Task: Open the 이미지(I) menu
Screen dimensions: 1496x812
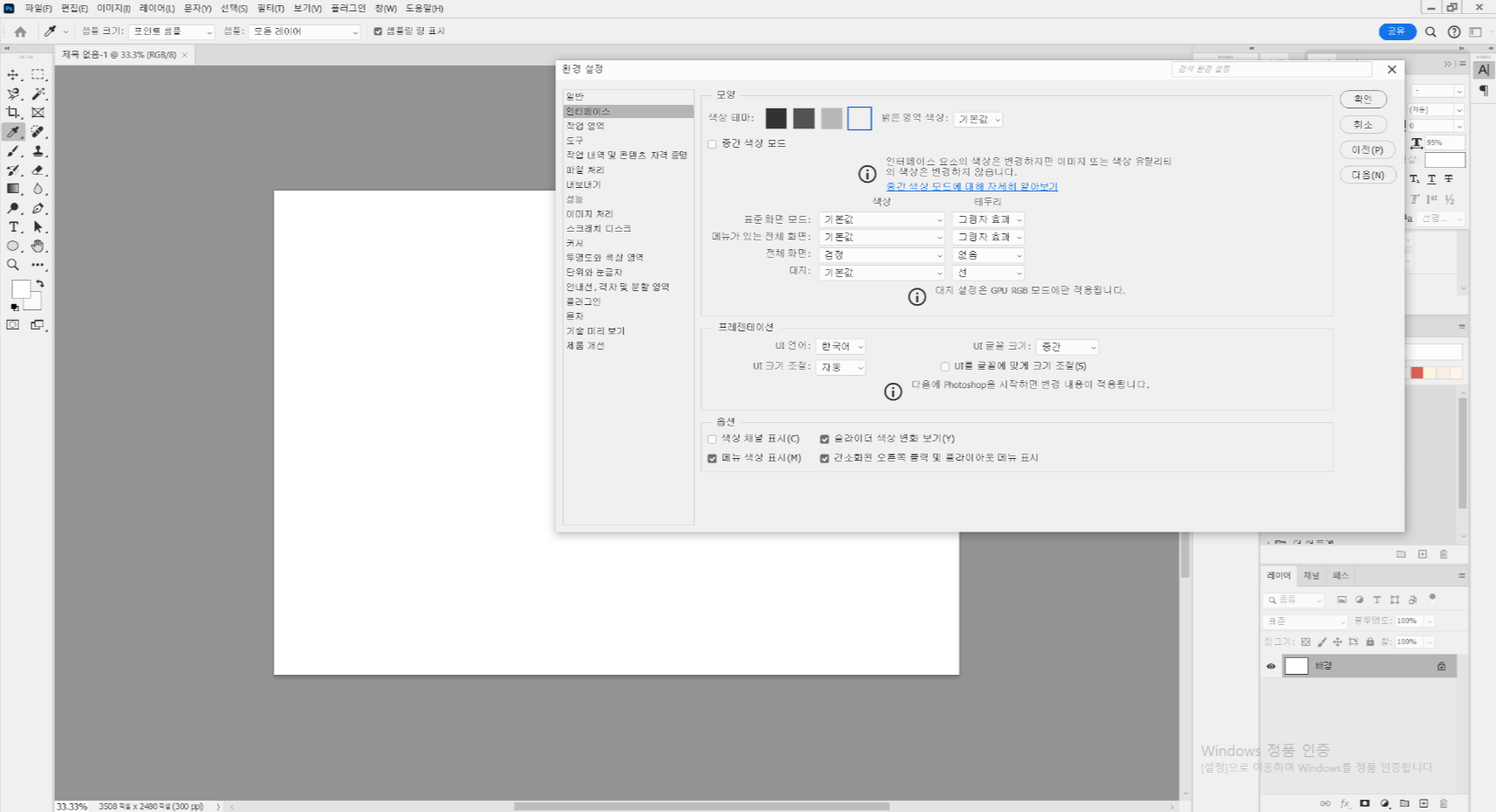Action: [114, 8]
